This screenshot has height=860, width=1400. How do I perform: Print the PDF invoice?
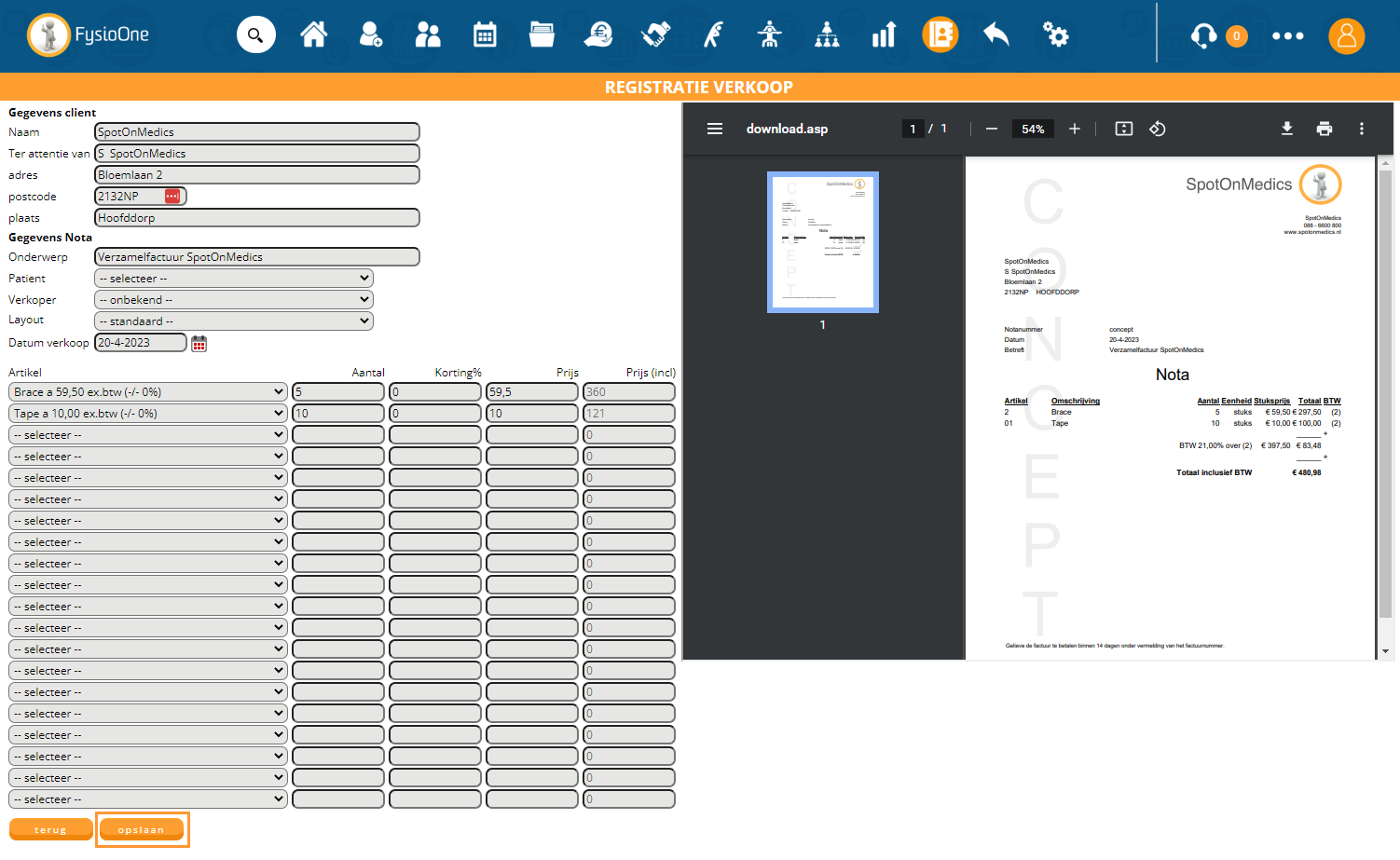(x=1324, y=129)
